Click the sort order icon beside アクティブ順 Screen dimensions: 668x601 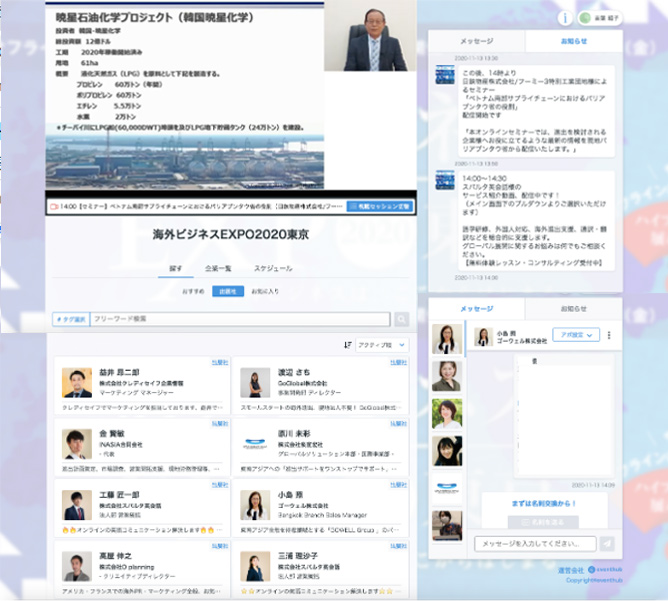tap(348, 345)
